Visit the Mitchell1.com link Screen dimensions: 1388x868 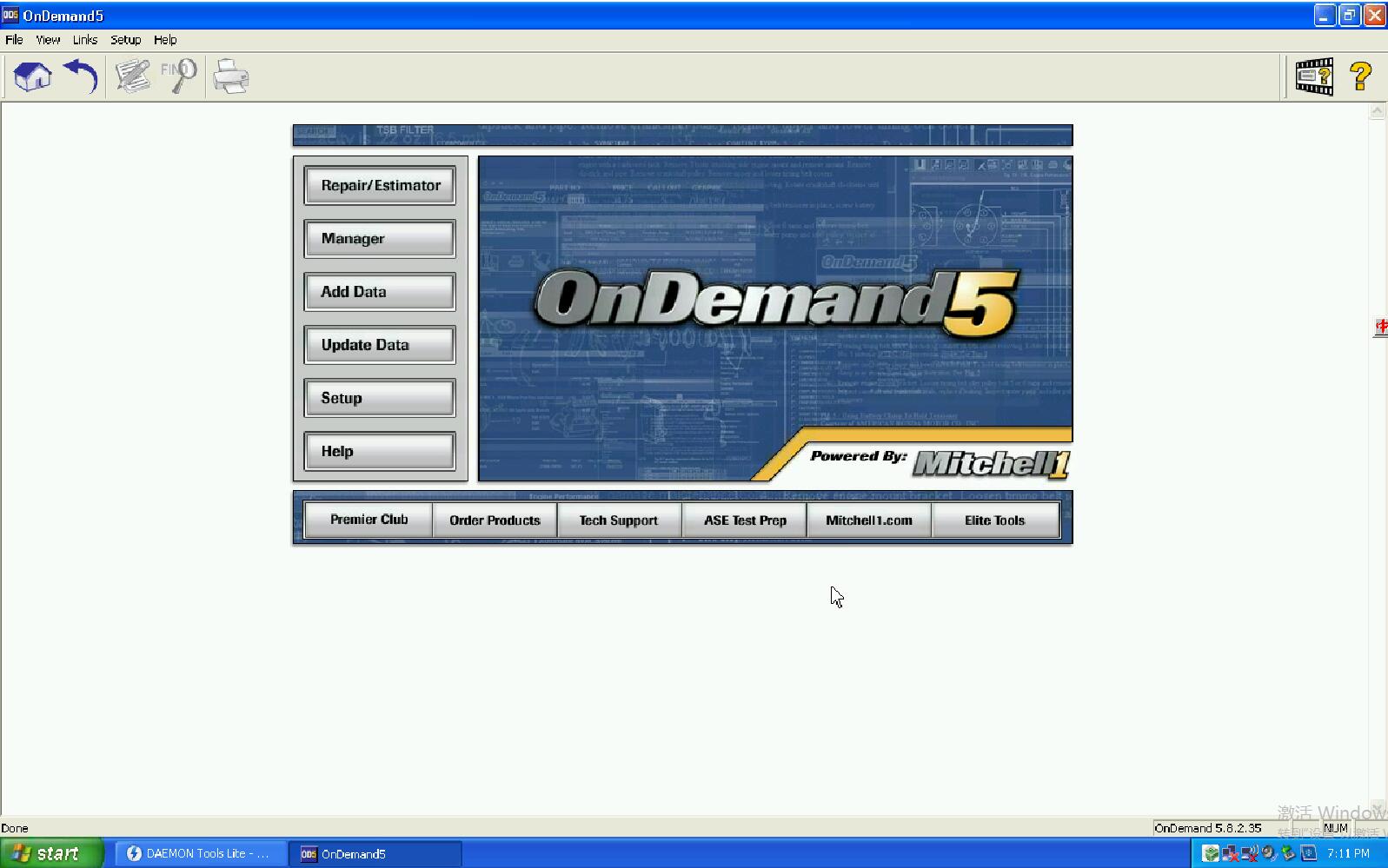pyautogui.click(x=869, y=520)
